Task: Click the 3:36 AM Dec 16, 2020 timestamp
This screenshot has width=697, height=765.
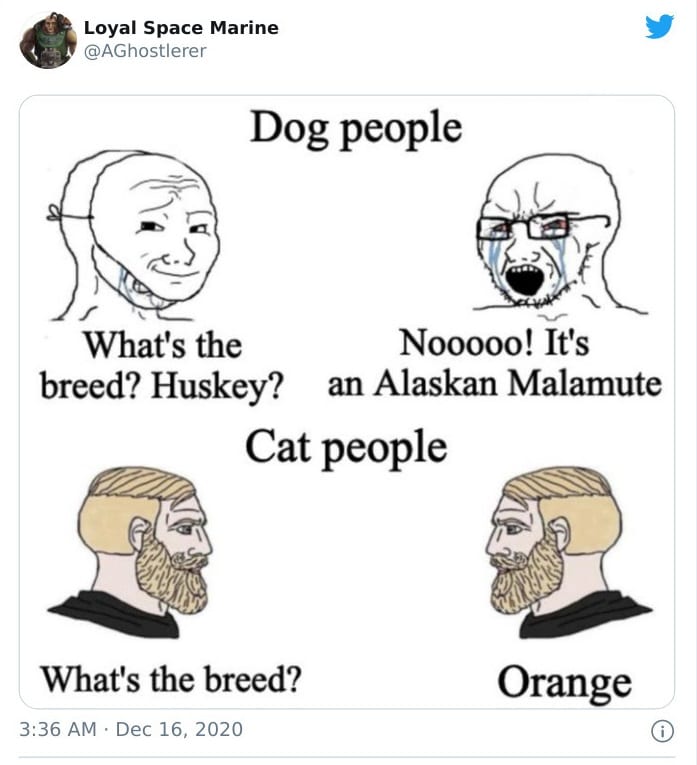Action: (131, 729)
